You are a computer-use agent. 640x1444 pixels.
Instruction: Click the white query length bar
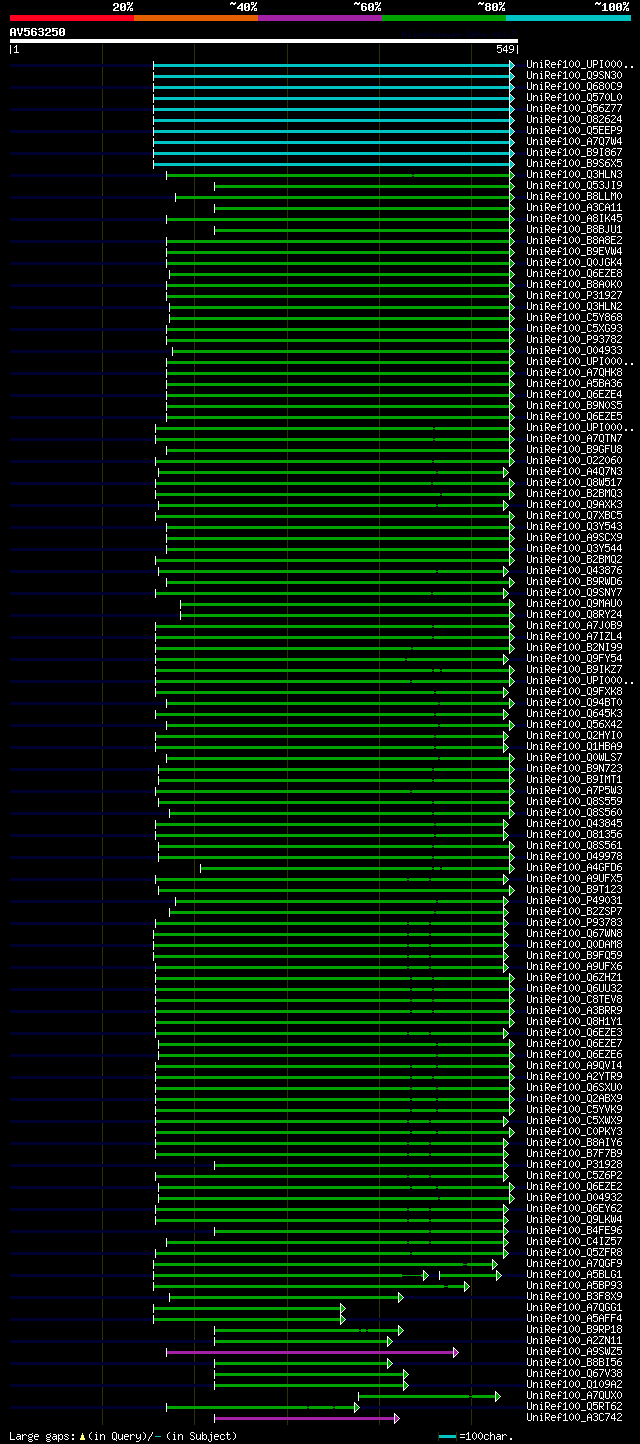264,41
